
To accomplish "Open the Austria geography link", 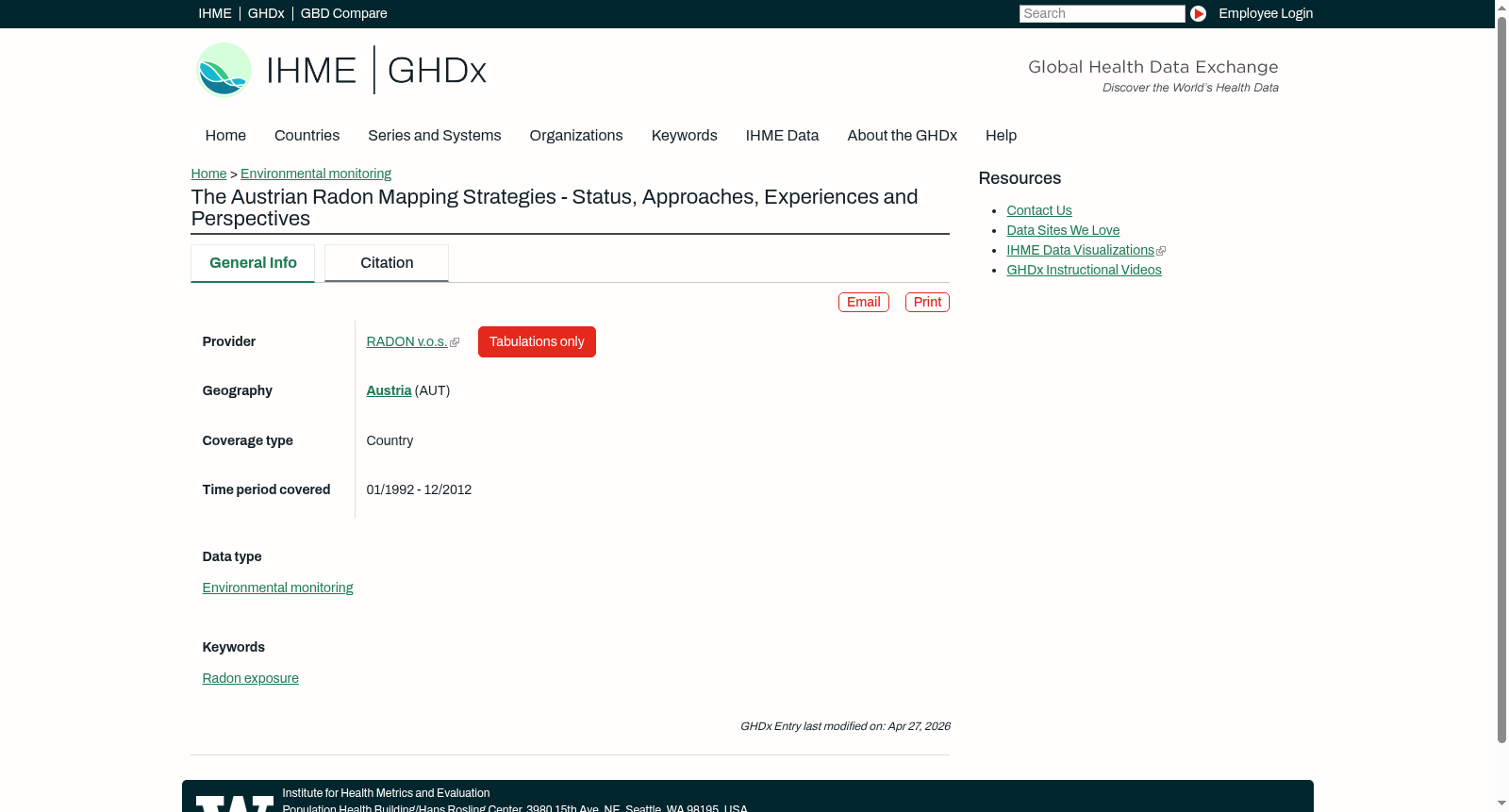I will (389, 390).
